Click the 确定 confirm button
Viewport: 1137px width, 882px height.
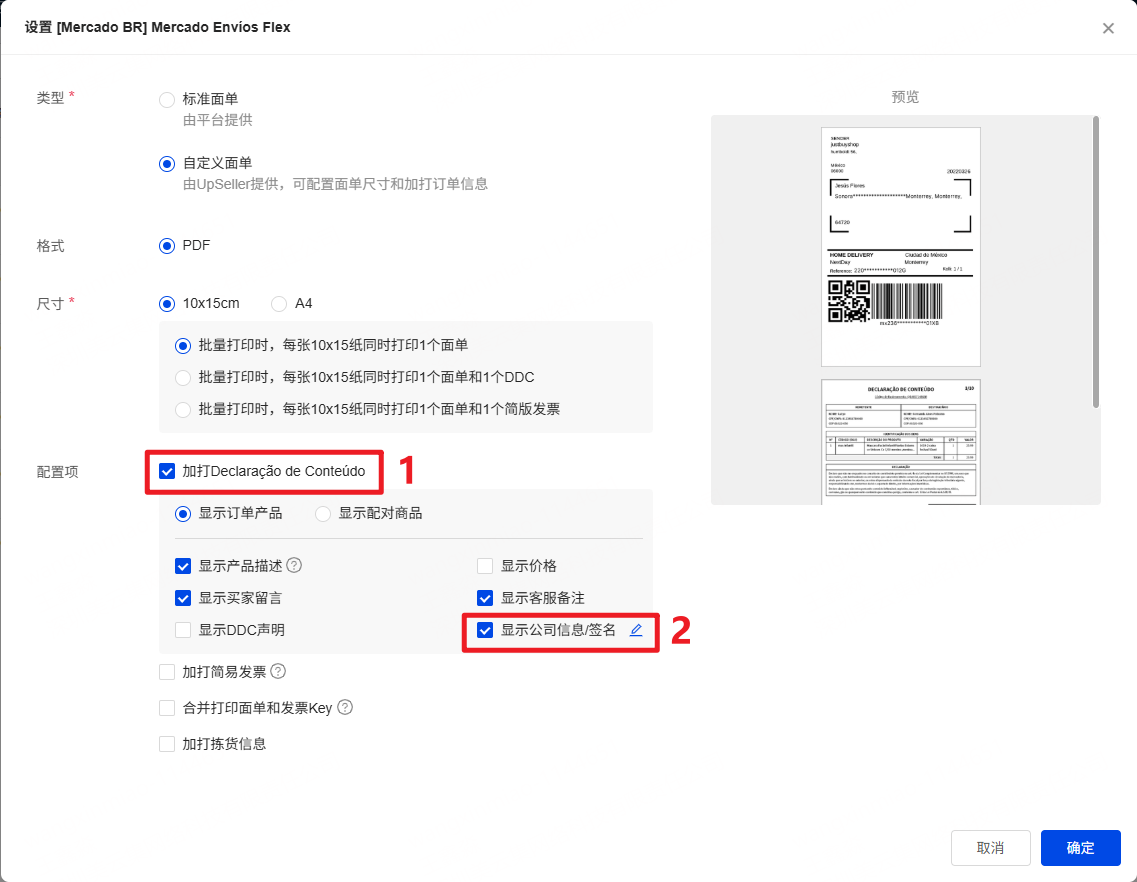[1080, 848]
